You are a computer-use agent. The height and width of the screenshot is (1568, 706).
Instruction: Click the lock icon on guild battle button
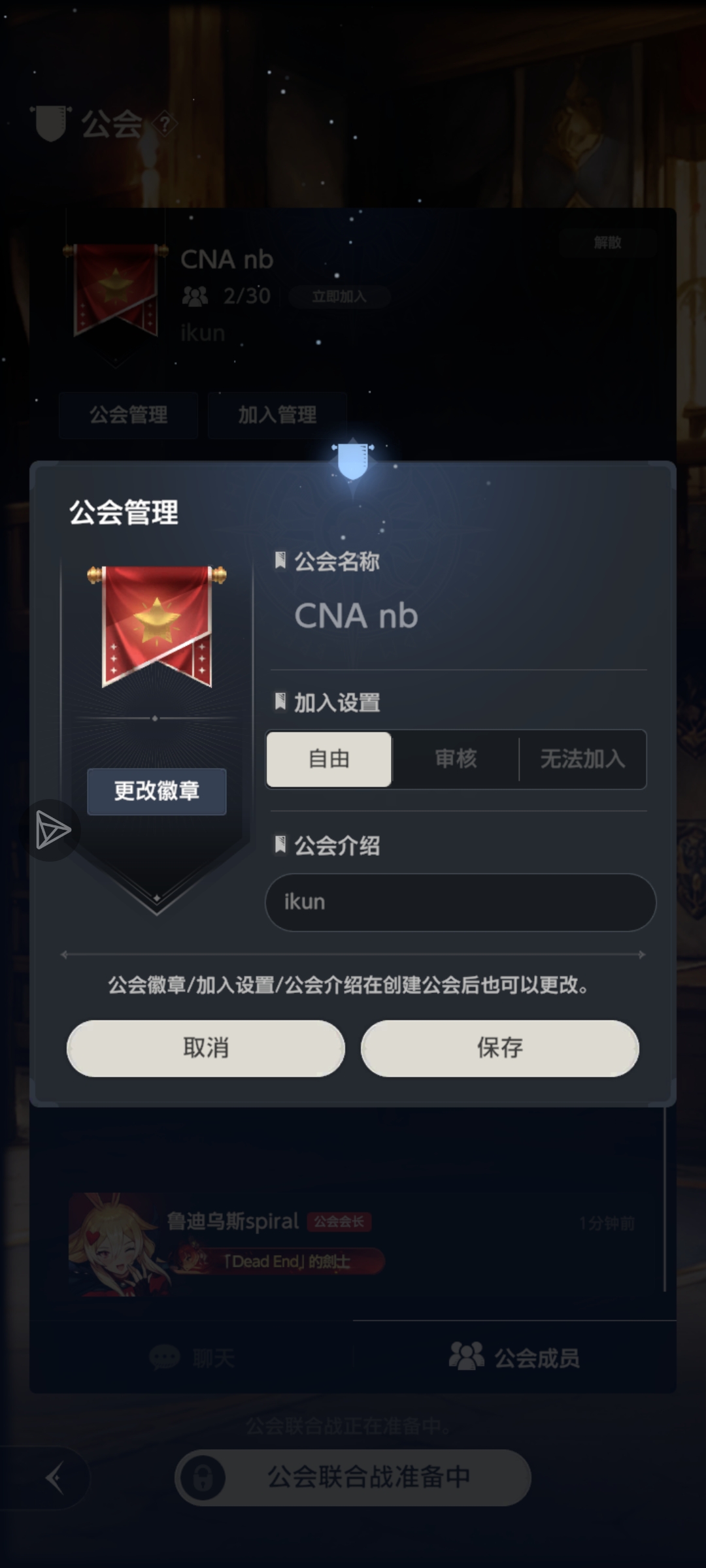click(203, 1477)
